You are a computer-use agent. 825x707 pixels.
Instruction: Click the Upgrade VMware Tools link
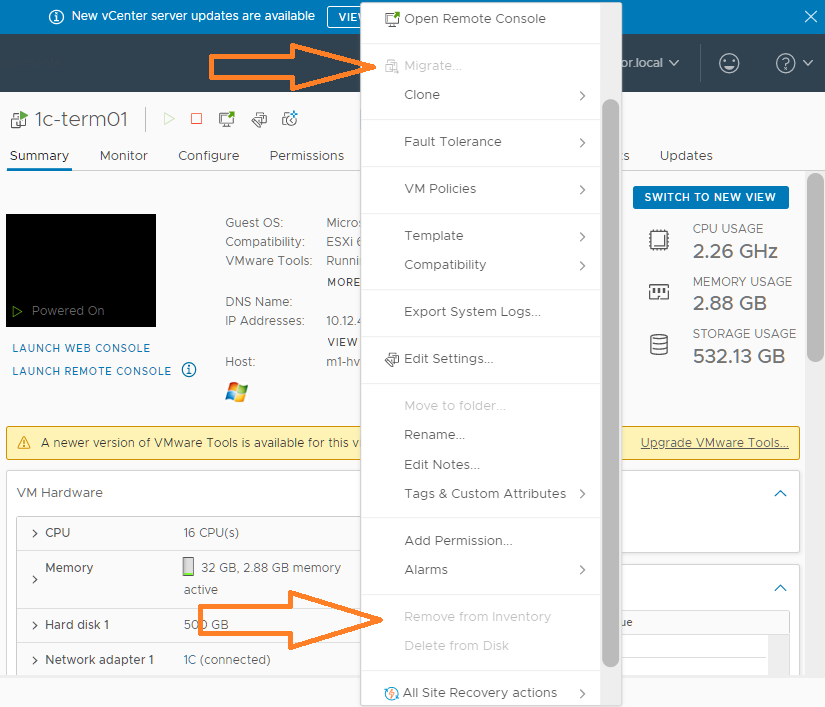click(715, 443)
